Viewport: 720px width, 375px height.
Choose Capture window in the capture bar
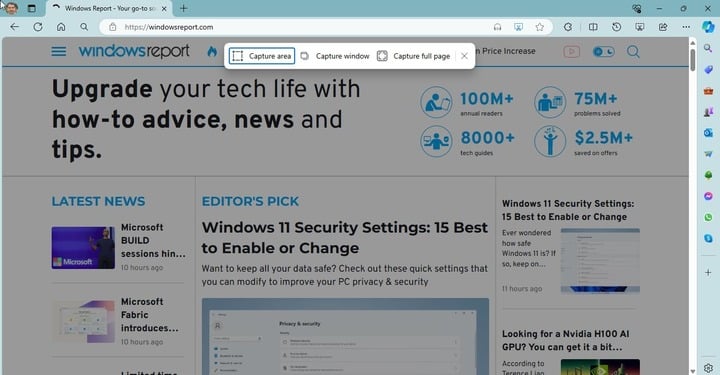click(335, 56)
